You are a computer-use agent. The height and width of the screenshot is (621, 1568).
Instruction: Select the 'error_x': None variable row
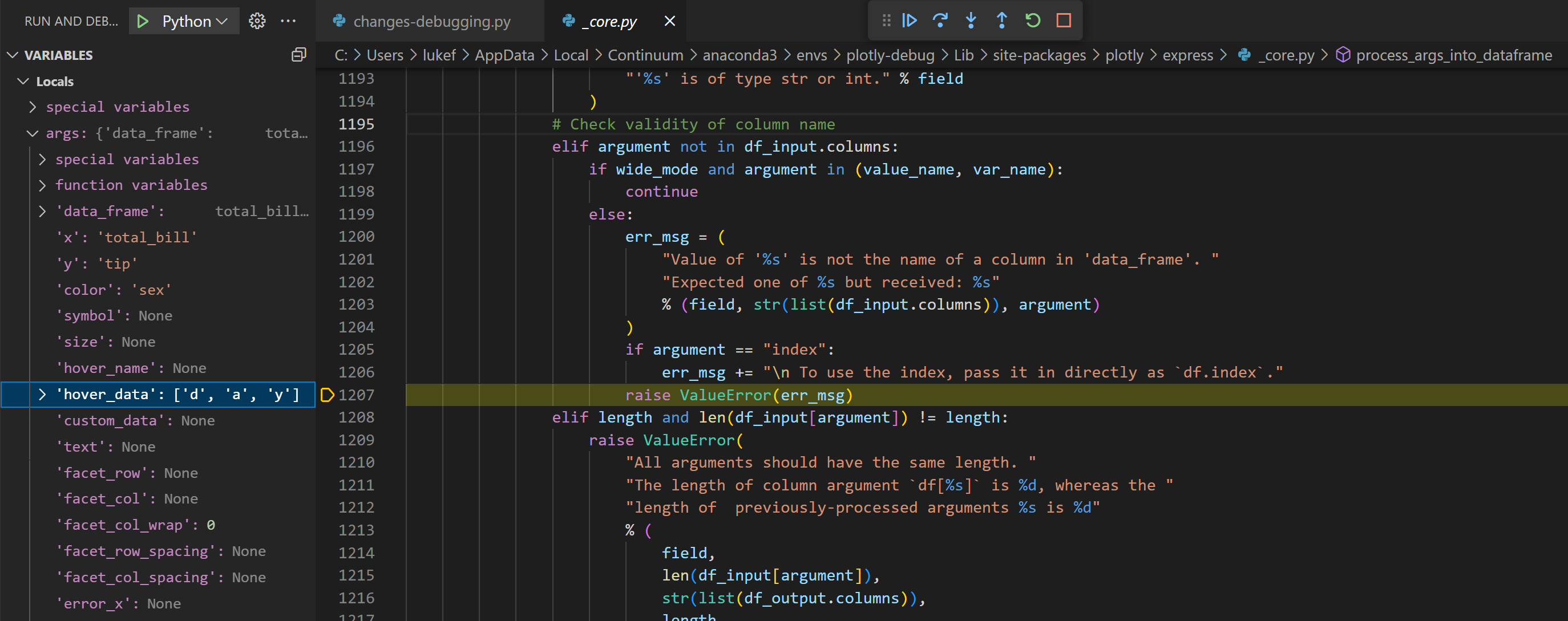pos(158,603)
